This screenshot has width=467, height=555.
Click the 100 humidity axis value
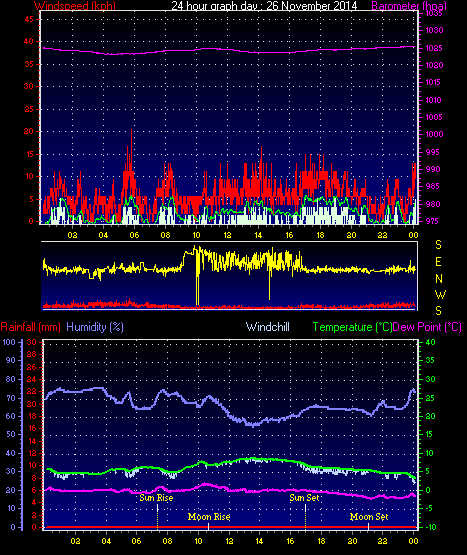pyautogui.click(x=9, y=342)
